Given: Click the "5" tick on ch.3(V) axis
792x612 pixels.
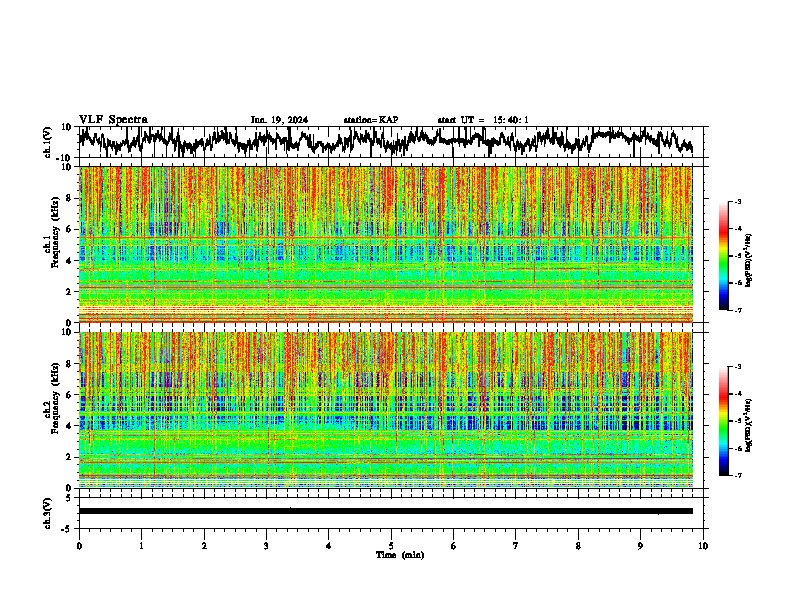Looking at the screenshot, I should [70, 498].
